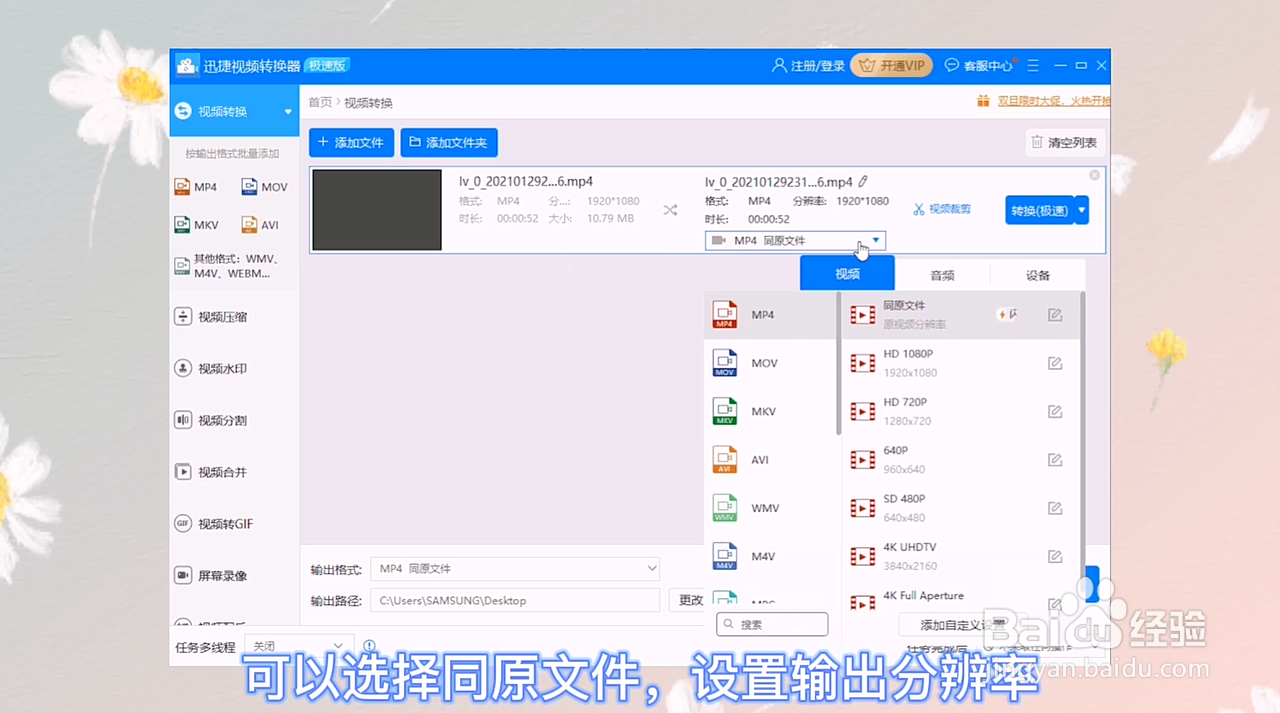Click the video thumbnail preview
Viewport: 1280px width, 713px height.
pos(377,210)
